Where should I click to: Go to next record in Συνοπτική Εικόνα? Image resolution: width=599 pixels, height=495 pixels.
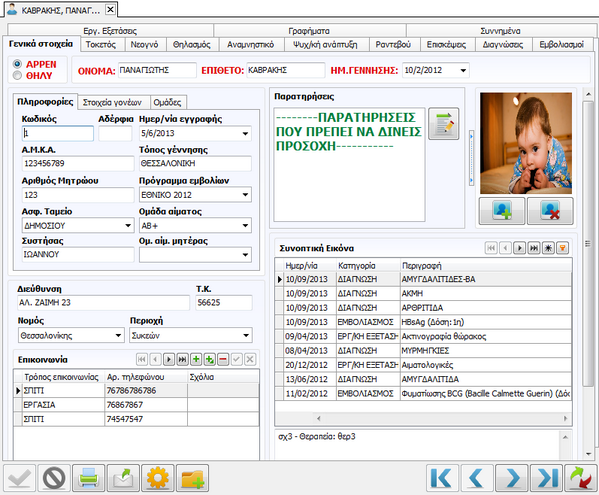520,248
